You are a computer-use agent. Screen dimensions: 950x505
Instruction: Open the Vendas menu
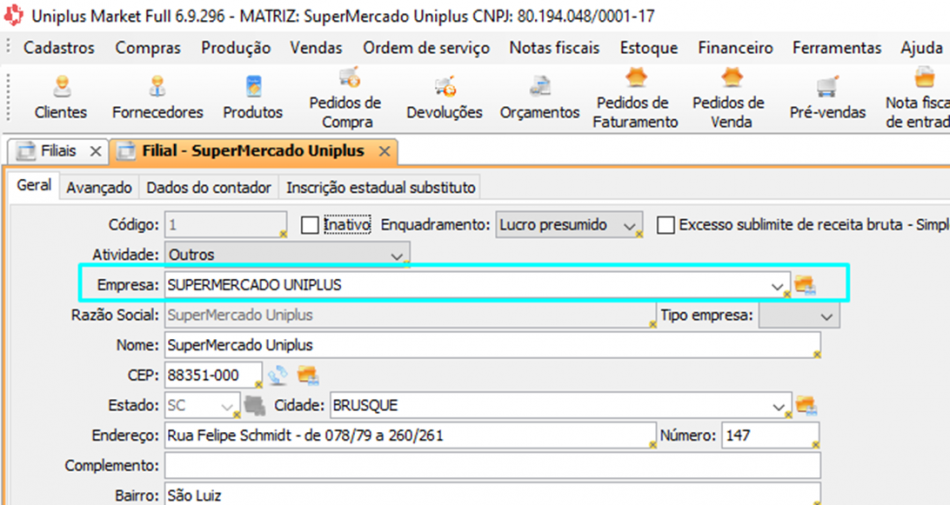[316, 48]
